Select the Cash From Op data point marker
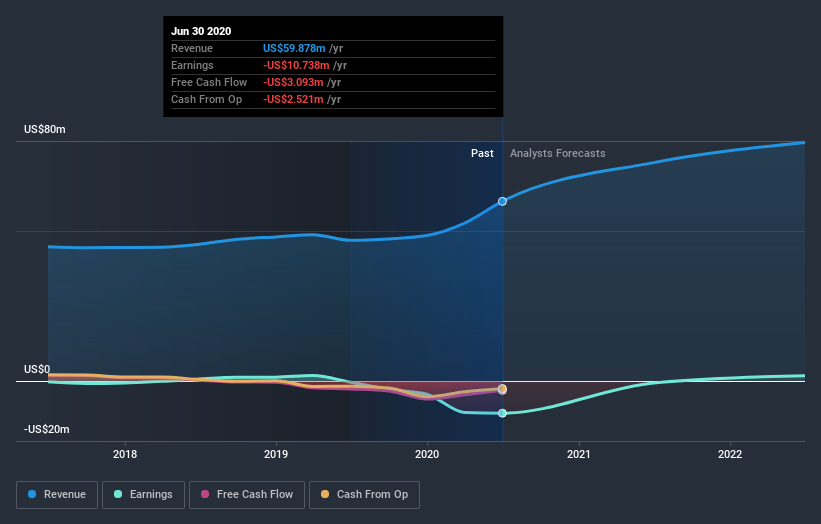Viewport: 821px width, 524px height. tap(502, 388)
